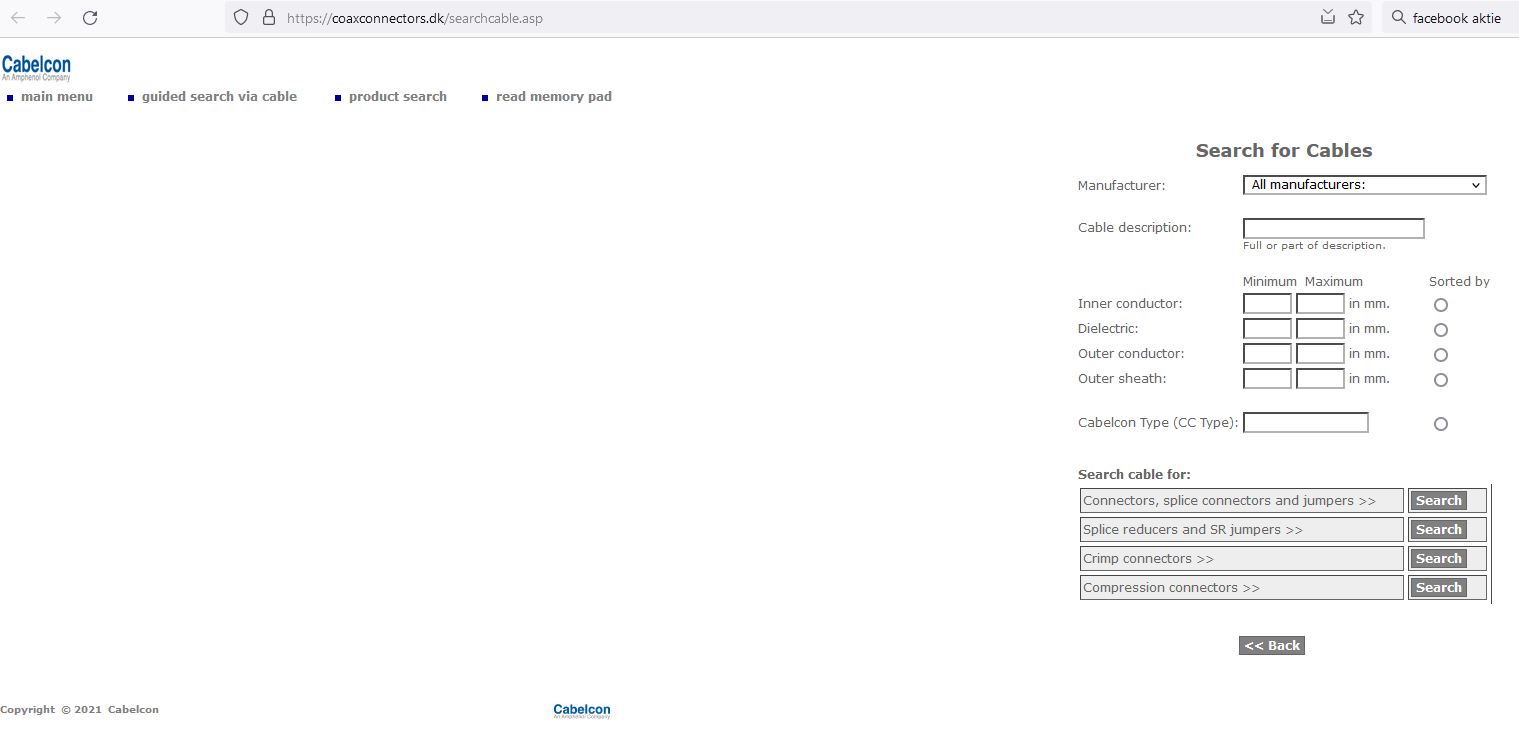Viewport: 1519px width, 738px height.
Task: Select sort by Inner conductor radio button
Action: pos(1441,305)
